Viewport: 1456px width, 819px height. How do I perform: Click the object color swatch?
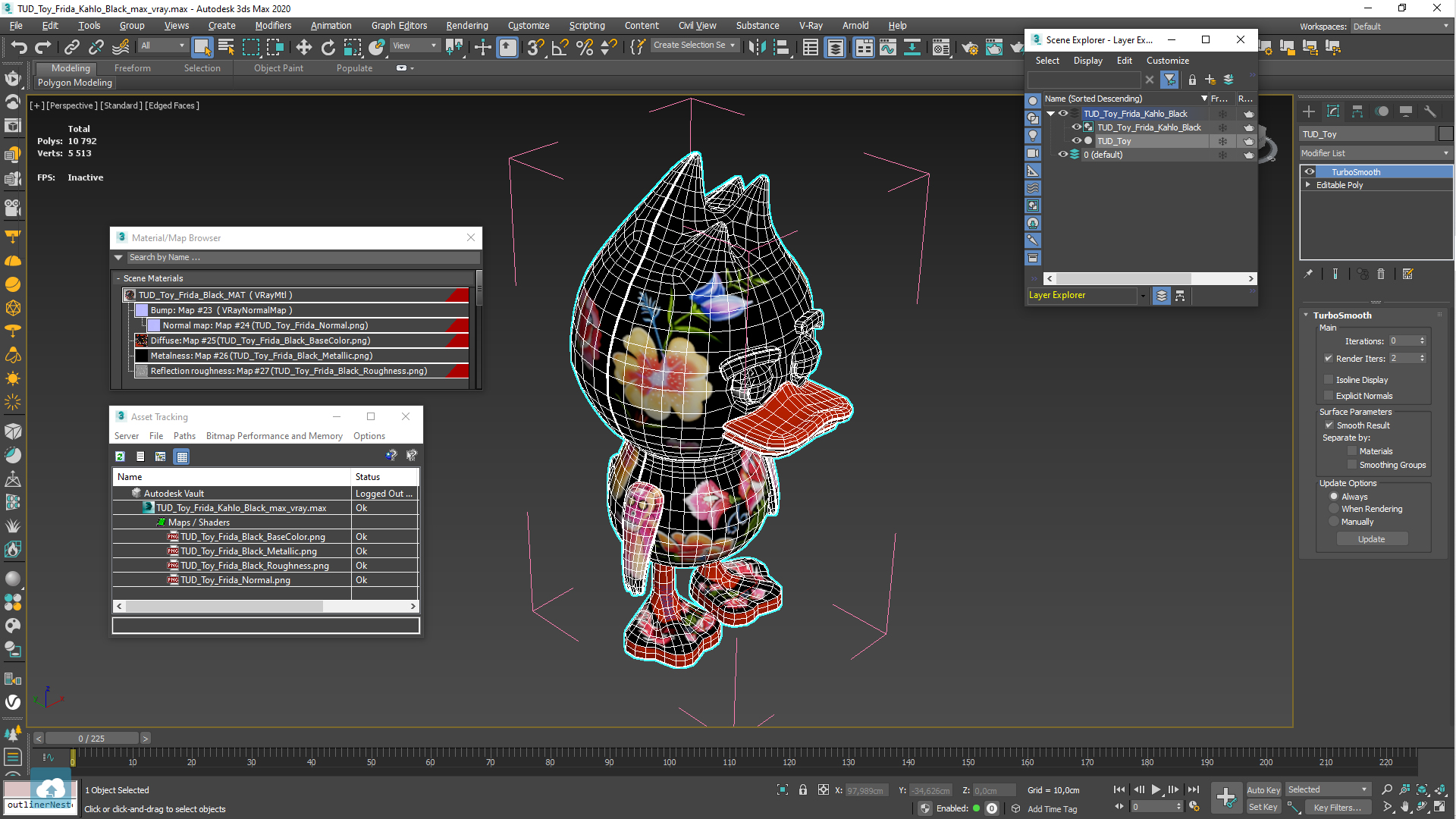click(x=1445, y=134)
